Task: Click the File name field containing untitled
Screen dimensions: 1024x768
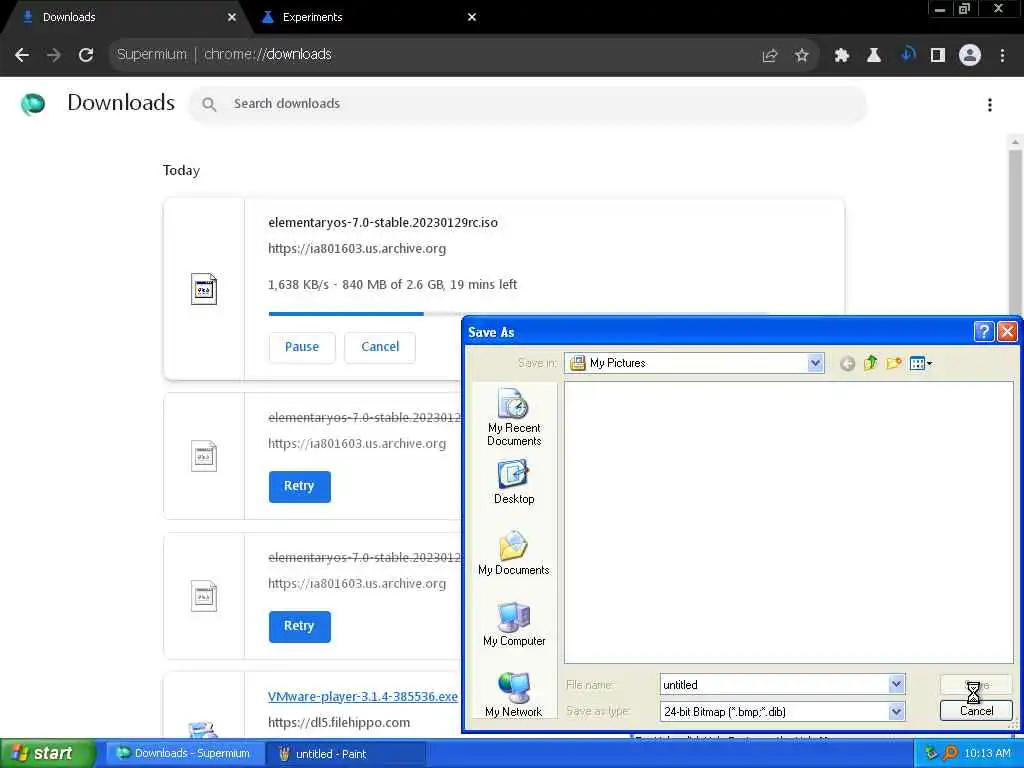Action: tap(775, 684)
